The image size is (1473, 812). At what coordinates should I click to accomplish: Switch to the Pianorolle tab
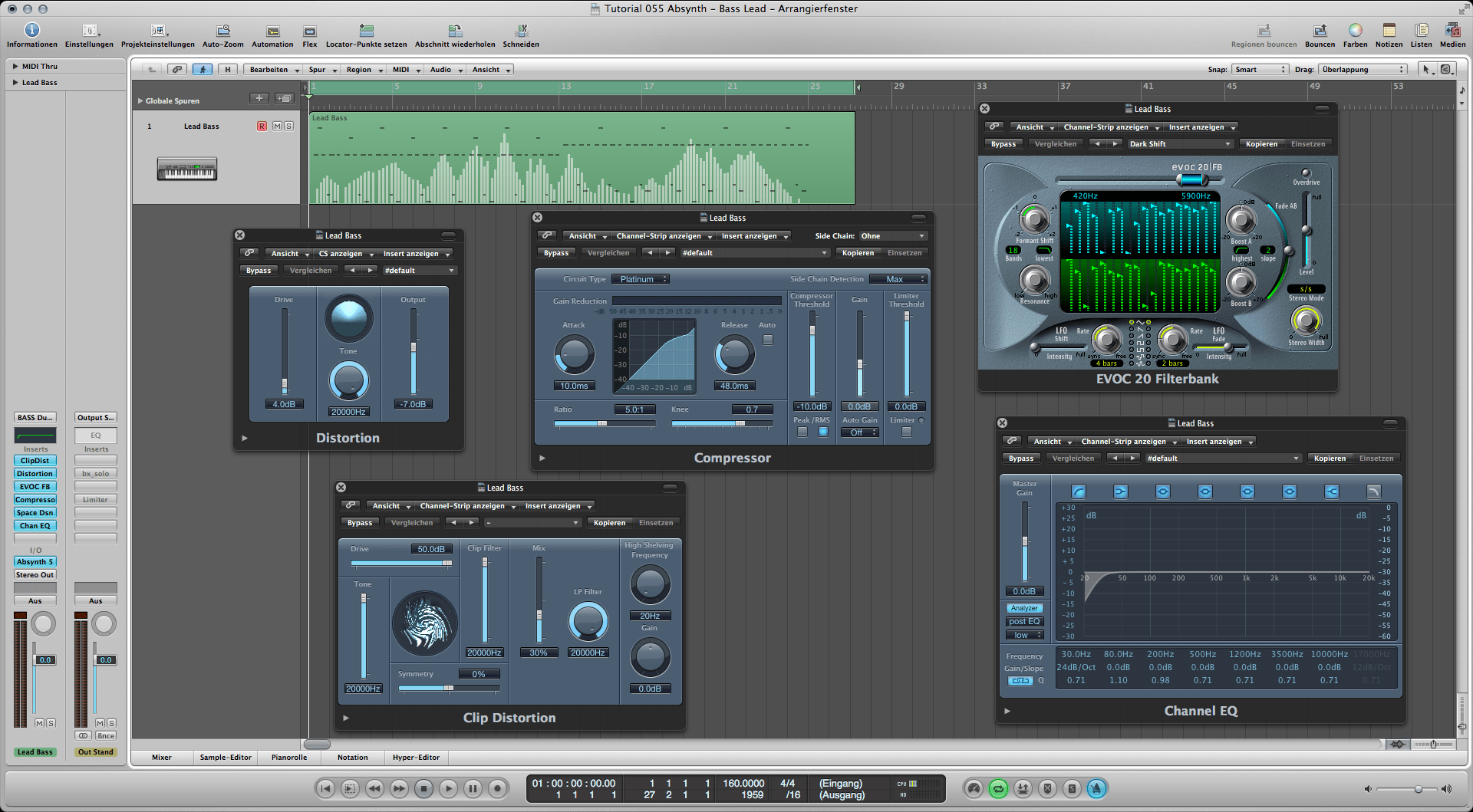289,758
